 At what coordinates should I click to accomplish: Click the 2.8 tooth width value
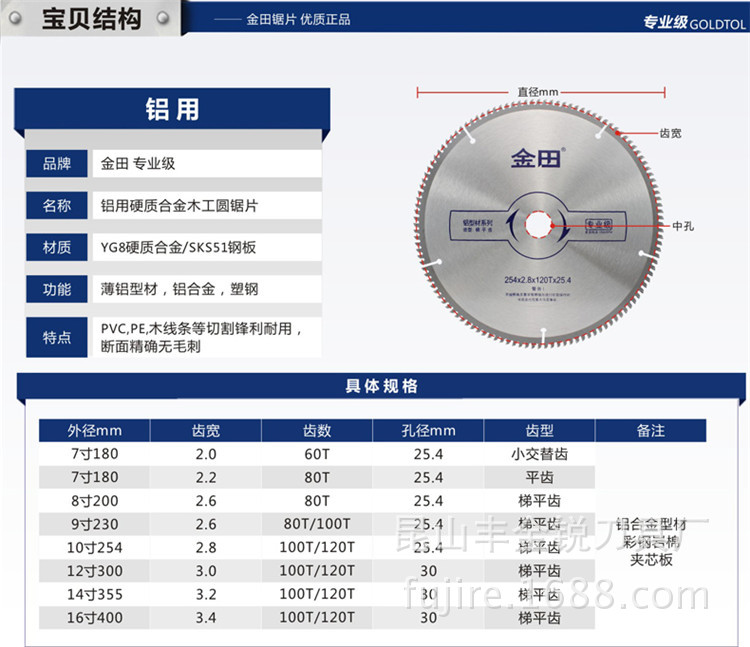point(206,548)
